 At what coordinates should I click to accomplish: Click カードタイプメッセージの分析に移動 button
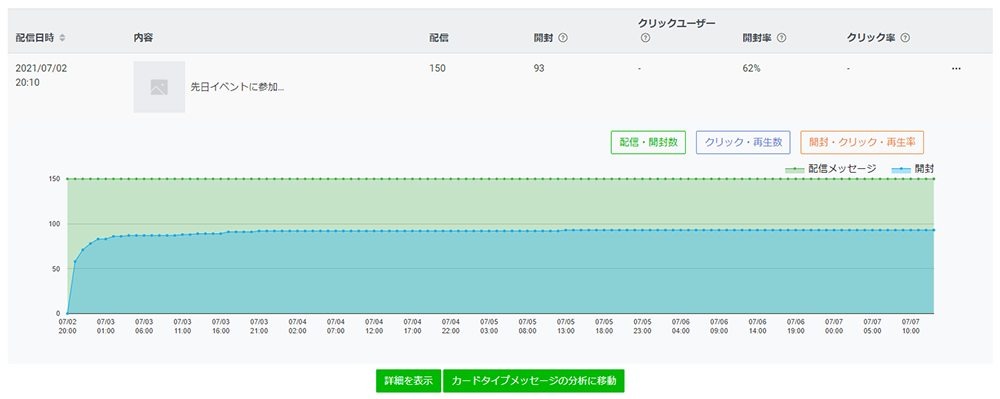[533, 381]
